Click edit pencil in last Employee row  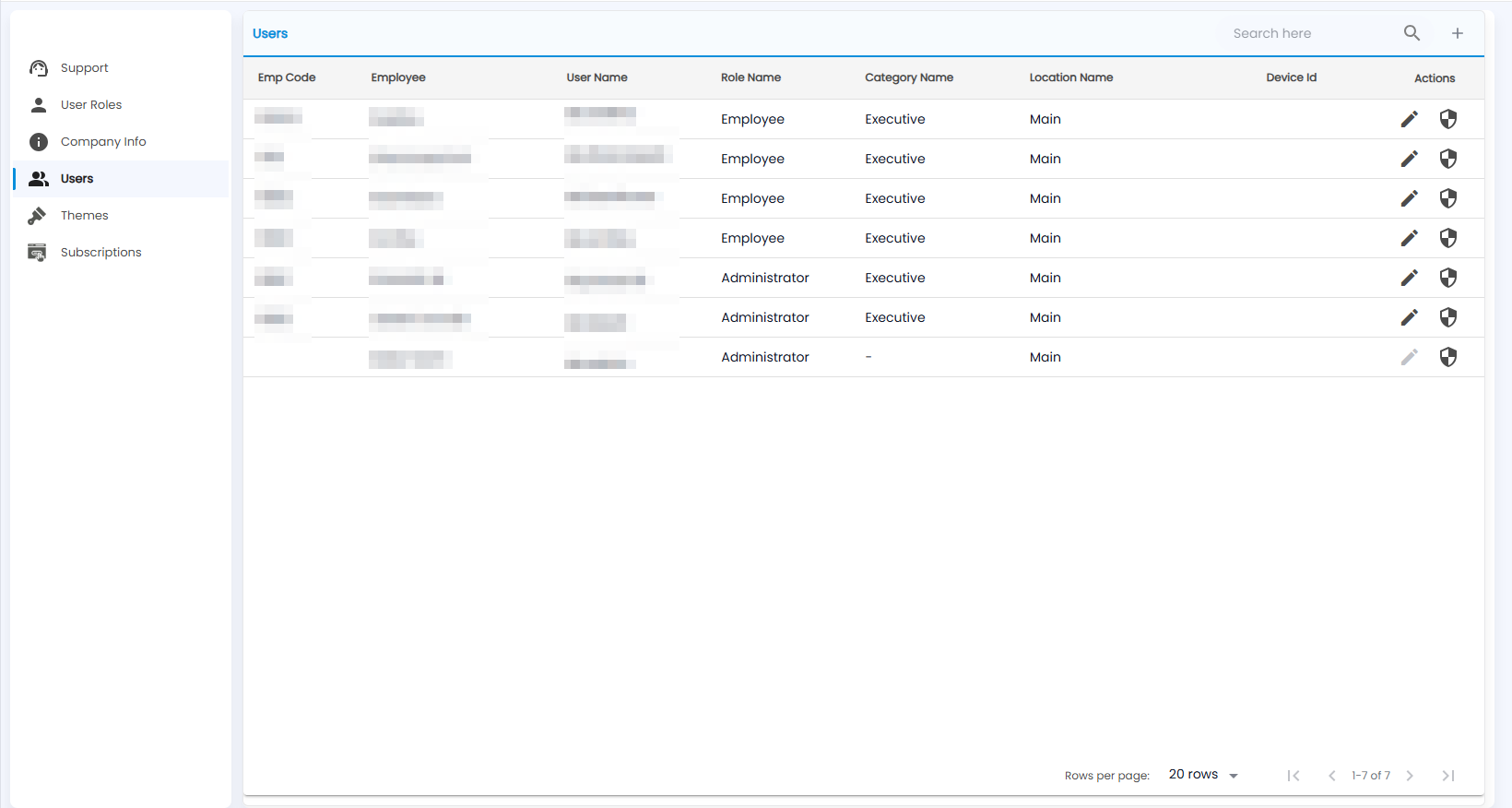click(x=1410, y=238)
